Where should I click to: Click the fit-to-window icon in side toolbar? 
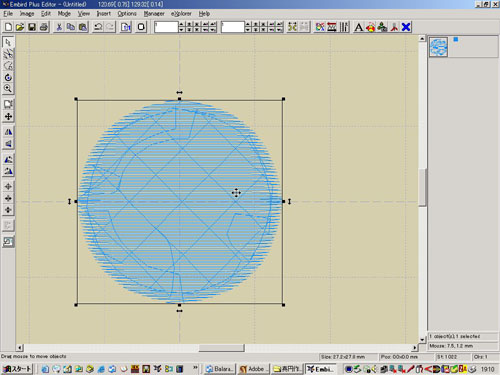[8, 104]
